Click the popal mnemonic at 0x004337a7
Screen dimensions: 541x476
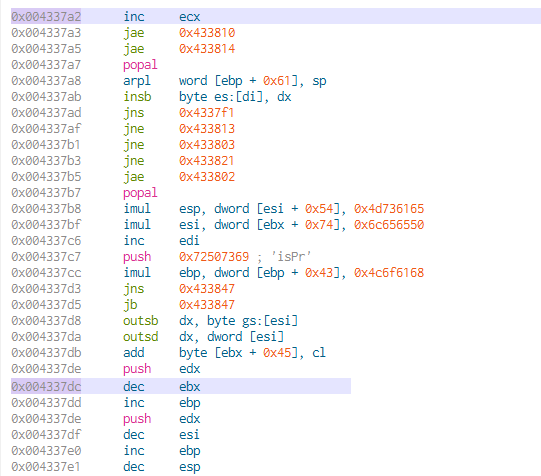point(140,65)
